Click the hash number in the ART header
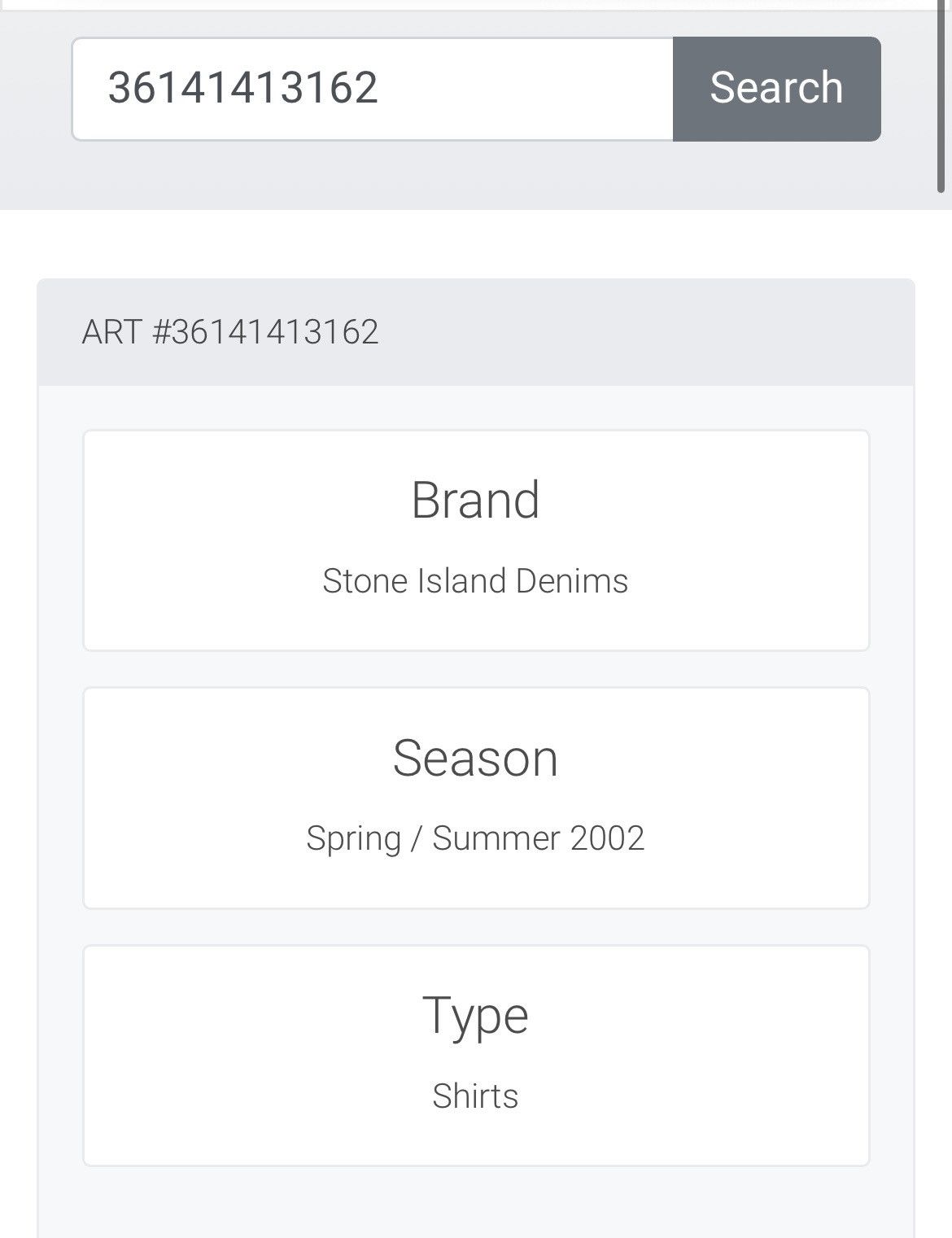Viewport: 952px width, 1238px height. pos(265,332)
